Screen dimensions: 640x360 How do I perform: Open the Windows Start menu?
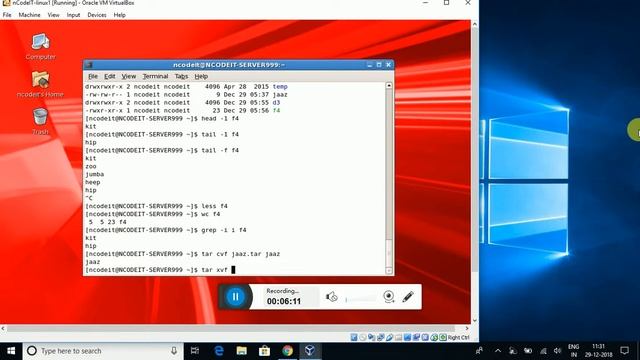pyautogui.click(x=11, y=351)
